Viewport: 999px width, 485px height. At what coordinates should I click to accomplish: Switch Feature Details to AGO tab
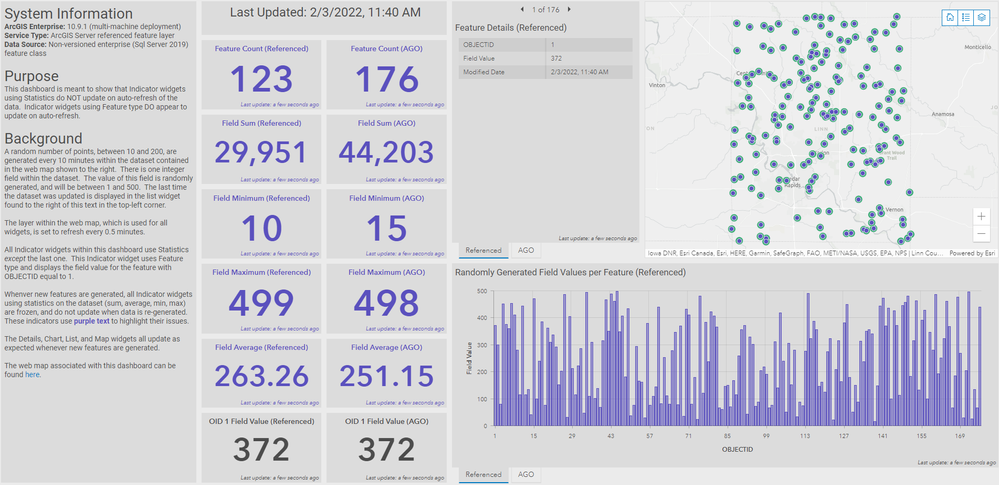tap(526, 250)
